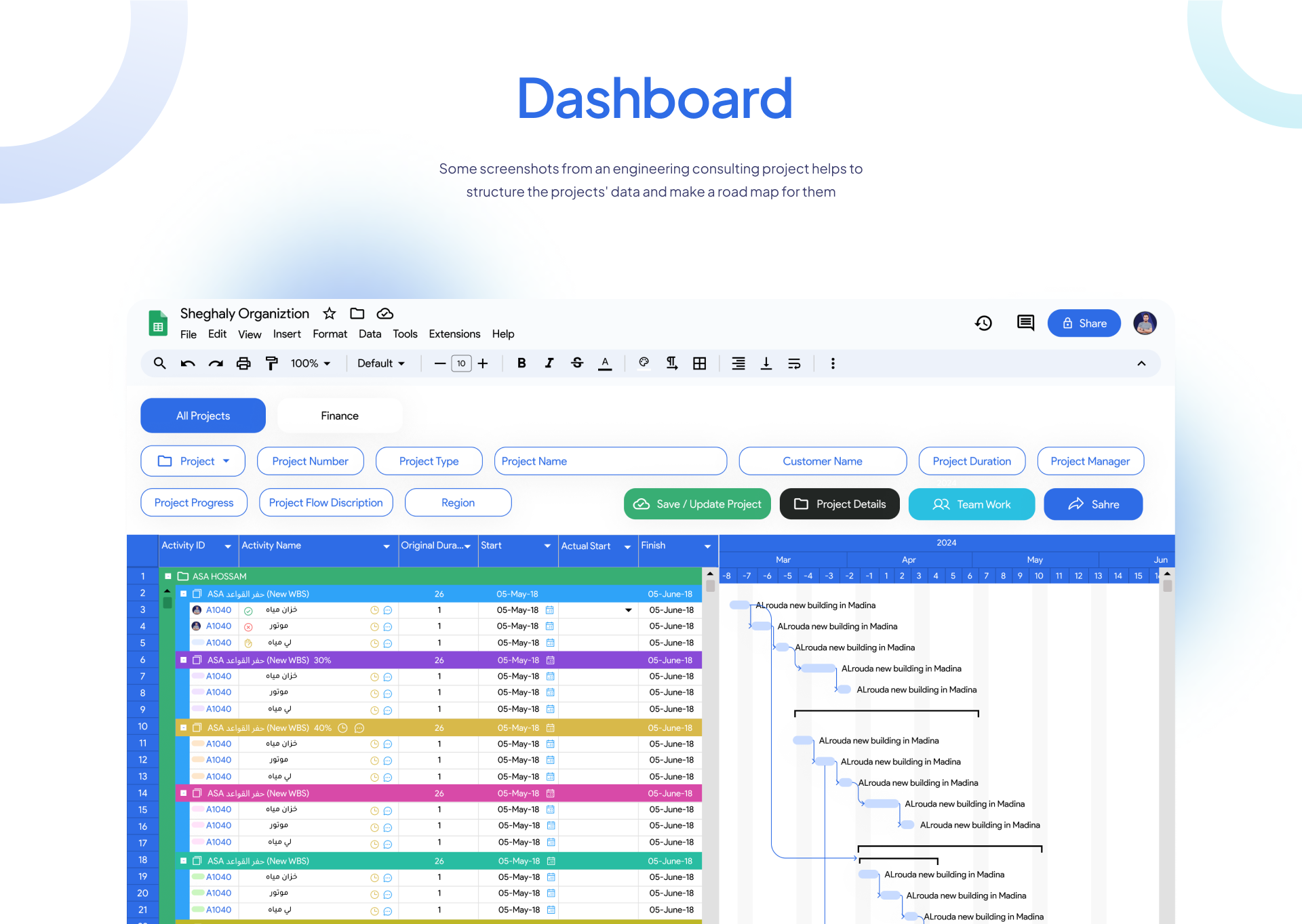1302x924 pixels.
Task: Open the Activity ID column filter dropdown
Action: pyautogui.click(x=228, y=545)
